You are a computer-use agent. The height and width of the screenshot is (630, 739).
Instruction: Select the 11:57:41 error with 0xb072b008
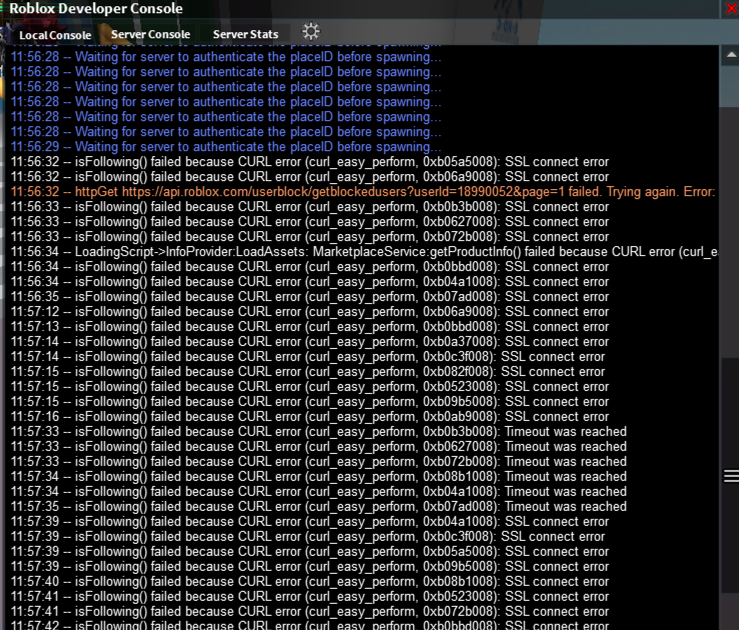coord(310,612)
